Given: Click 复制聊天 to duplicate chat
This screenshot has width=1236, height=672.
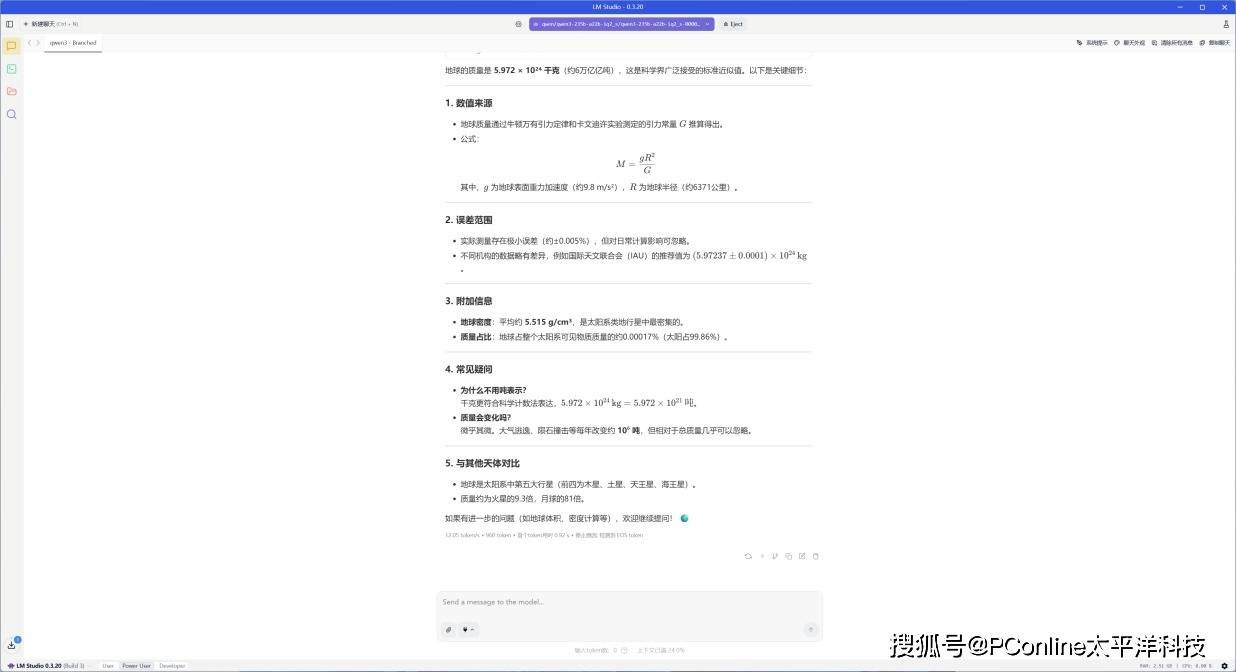Looking at the screenshot, I should (1215, 43).
